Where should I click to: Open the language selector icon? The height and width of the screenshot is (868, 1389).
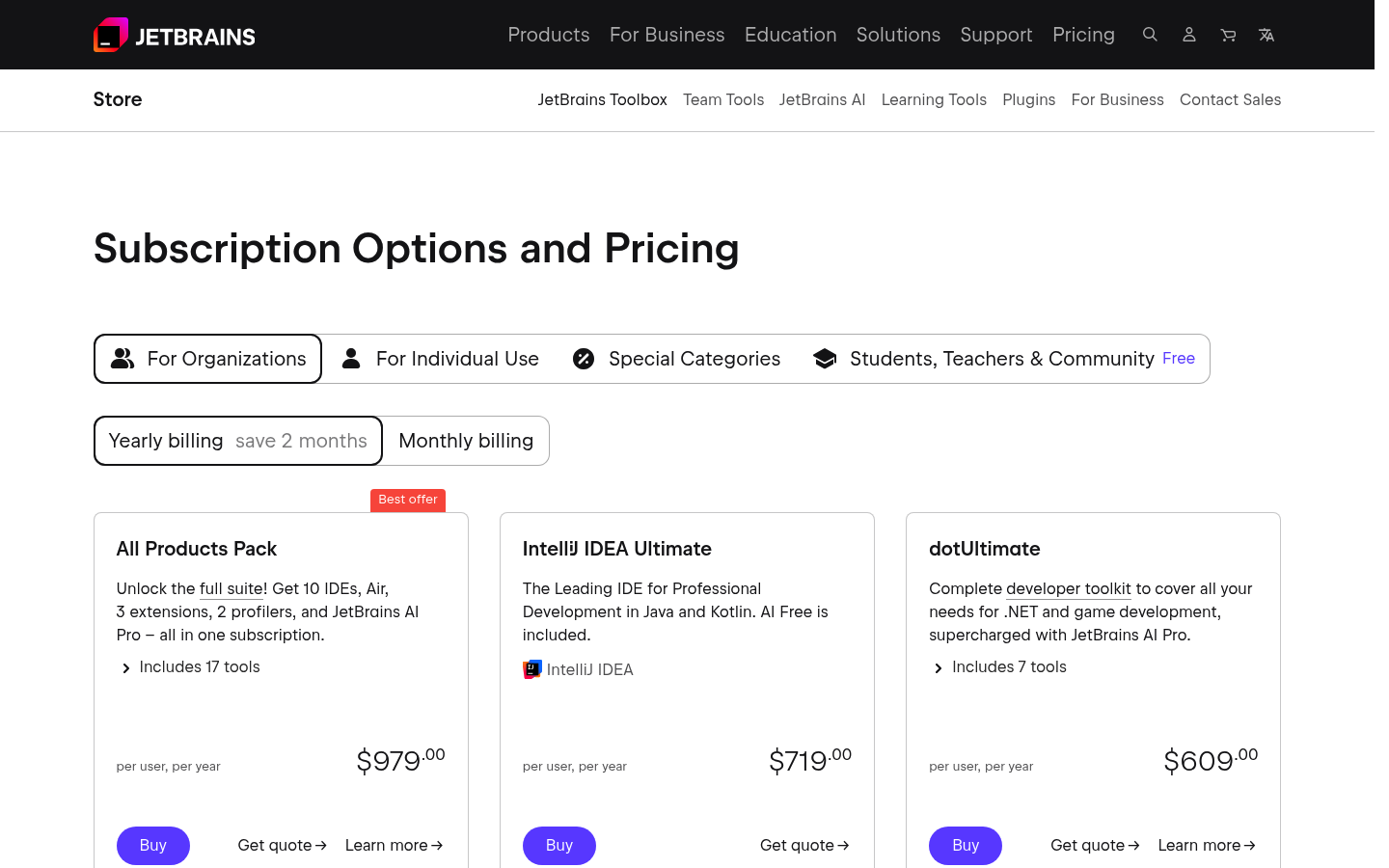[x=1266, y=35]
